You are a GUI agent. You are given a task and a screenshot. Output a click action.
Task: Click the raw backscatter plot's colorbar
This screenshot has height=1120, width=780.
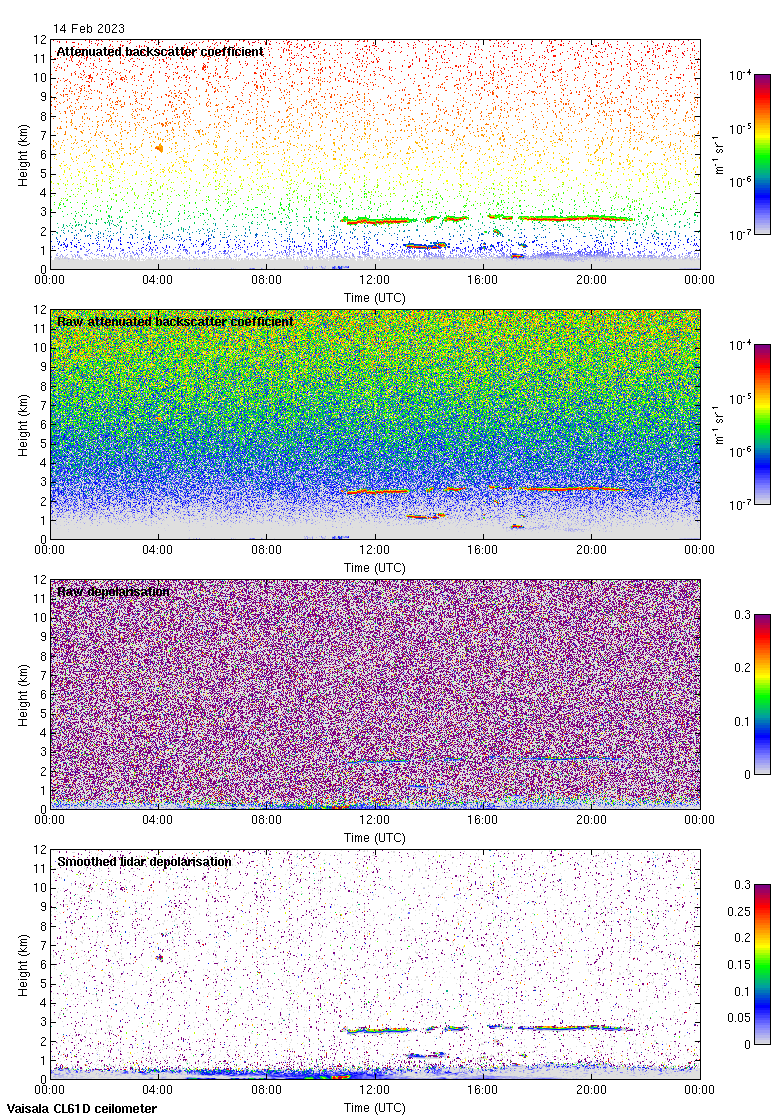click(x=762, y=424)
